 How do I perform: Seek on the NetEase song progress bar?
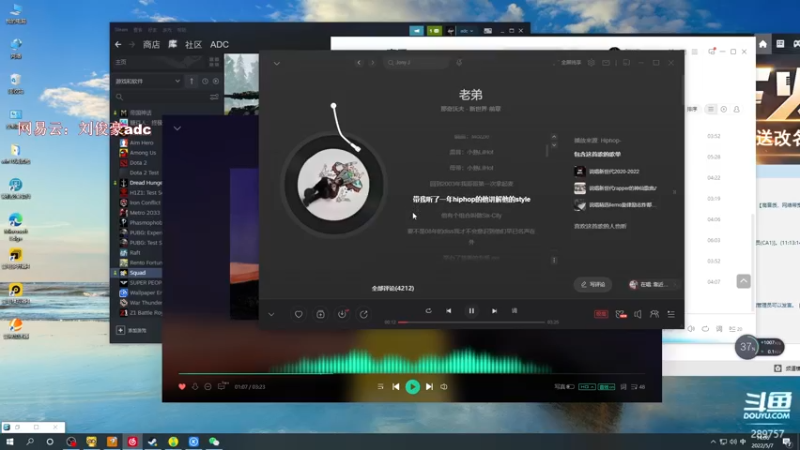(471, 322)
